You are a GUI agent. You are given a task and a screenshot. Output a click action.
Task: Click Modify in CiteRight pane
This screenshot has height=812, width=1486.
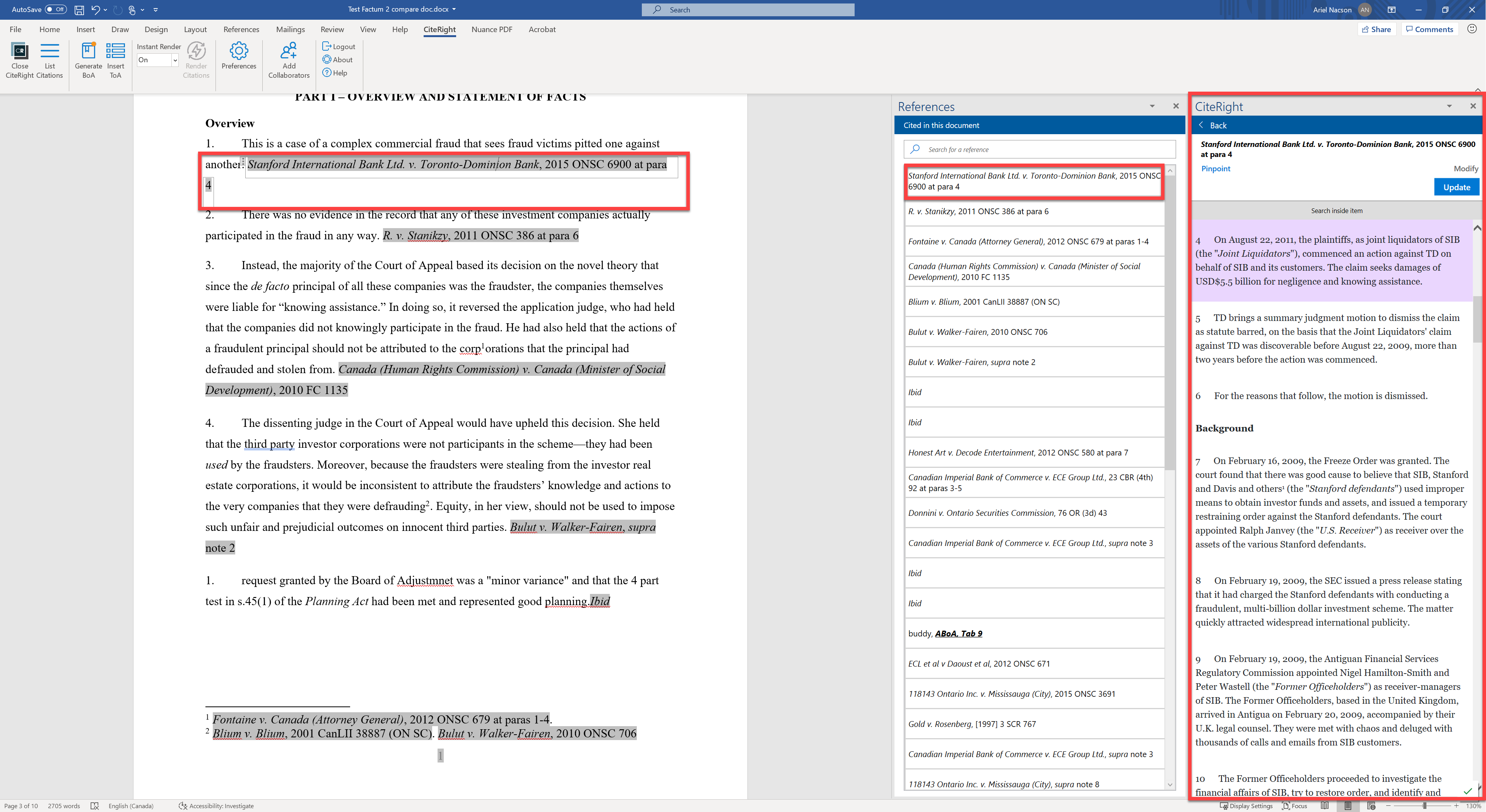tap(1466, 169)
